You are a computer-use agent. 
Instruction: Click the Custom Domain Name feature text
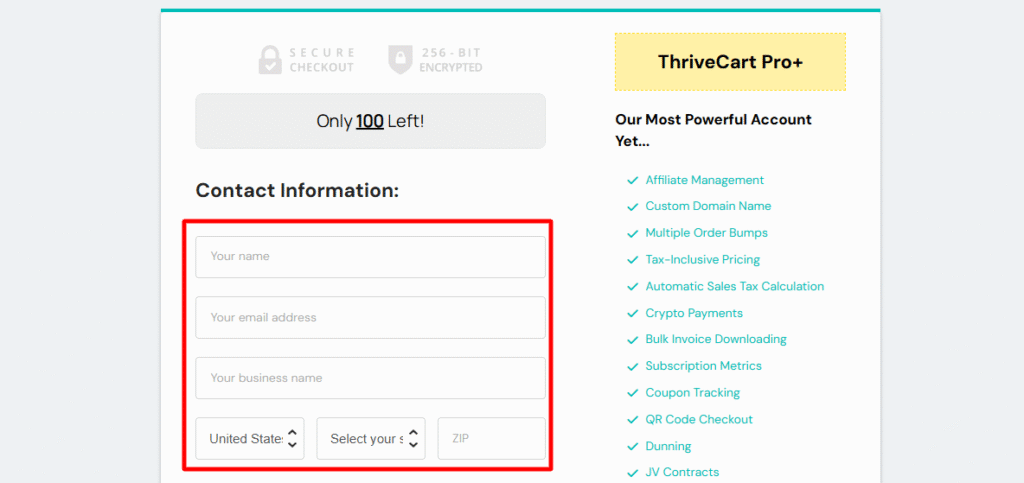tap(709, 206)
